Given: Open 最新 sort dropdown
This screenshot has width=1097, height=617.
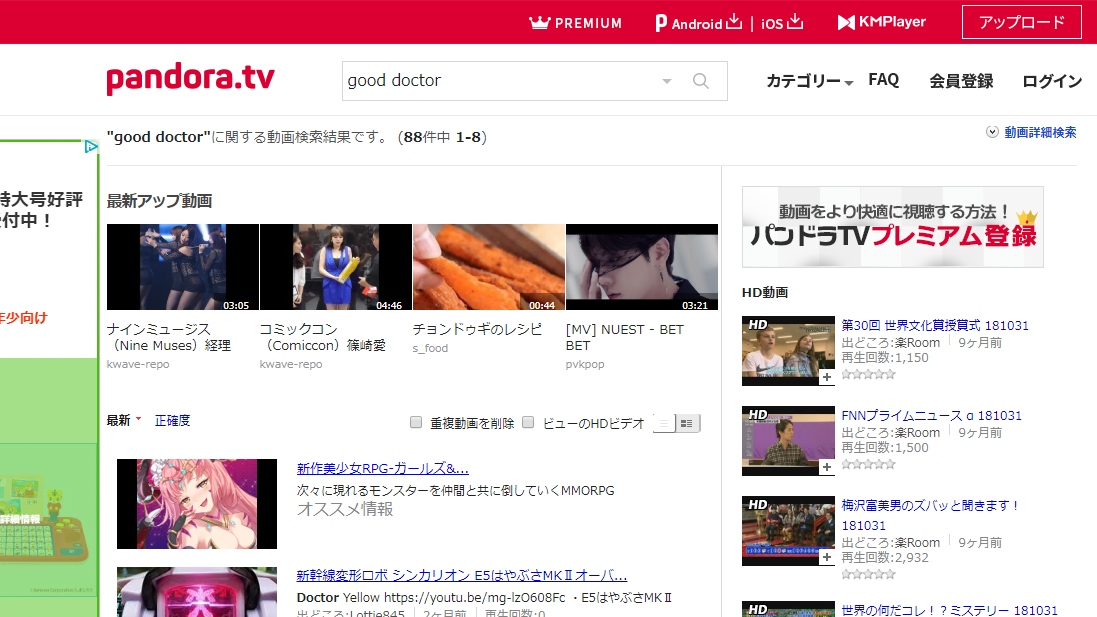Looking at the screenshot, I should click(x=124, y=420).
